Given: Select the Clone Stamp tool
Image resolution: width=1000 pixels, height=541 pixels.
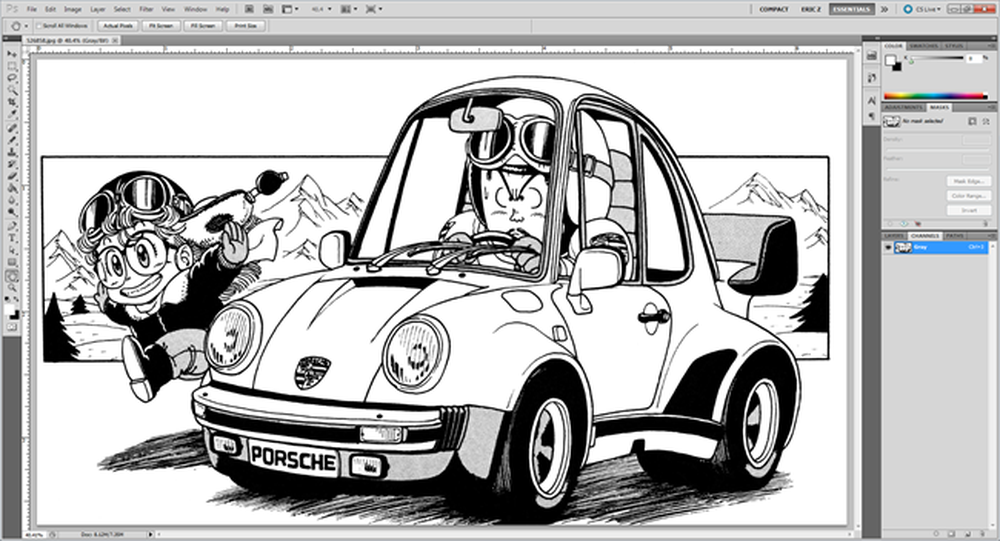Looking at the screenshot, I should click(x=11, y=152).
